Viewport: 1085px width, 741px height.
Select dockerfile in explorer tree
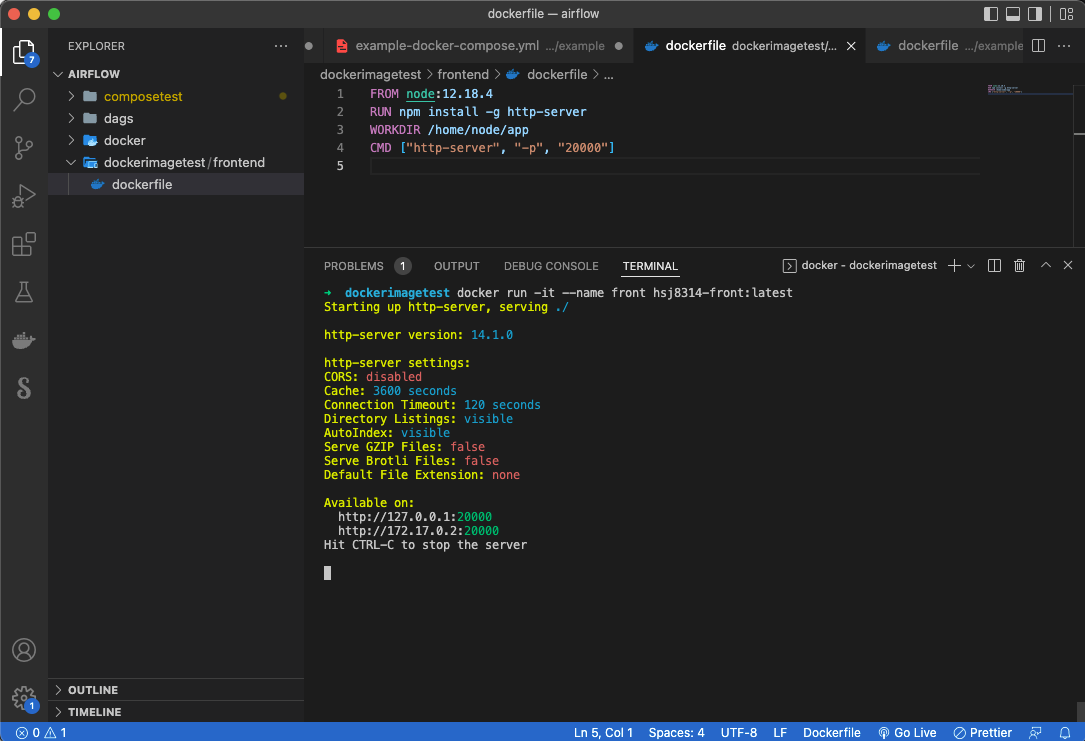176,185
